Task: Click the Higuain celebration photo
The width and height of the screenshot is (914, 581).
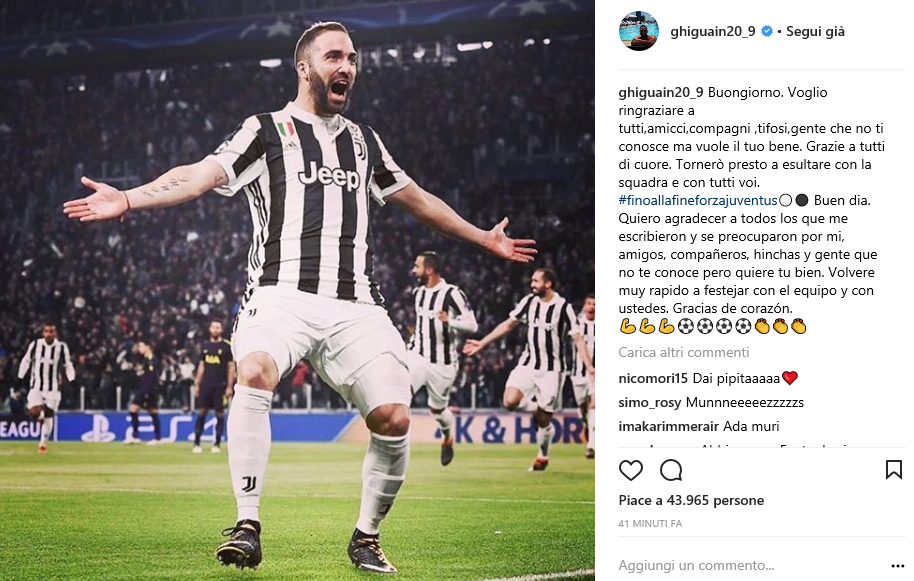Action: (297, 290)
